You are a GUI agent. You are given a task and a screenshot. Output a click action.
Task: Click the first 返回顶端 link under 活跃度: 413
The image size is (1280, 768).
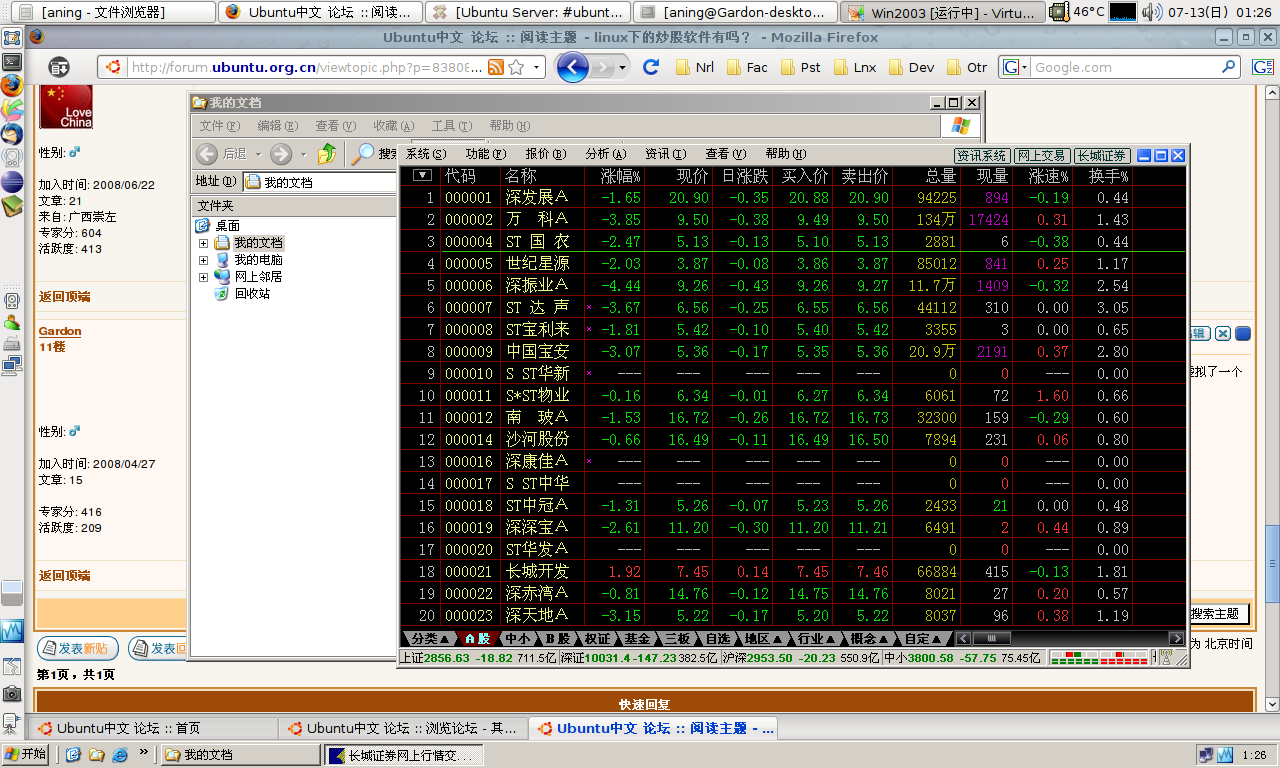(x=64, y=297)
